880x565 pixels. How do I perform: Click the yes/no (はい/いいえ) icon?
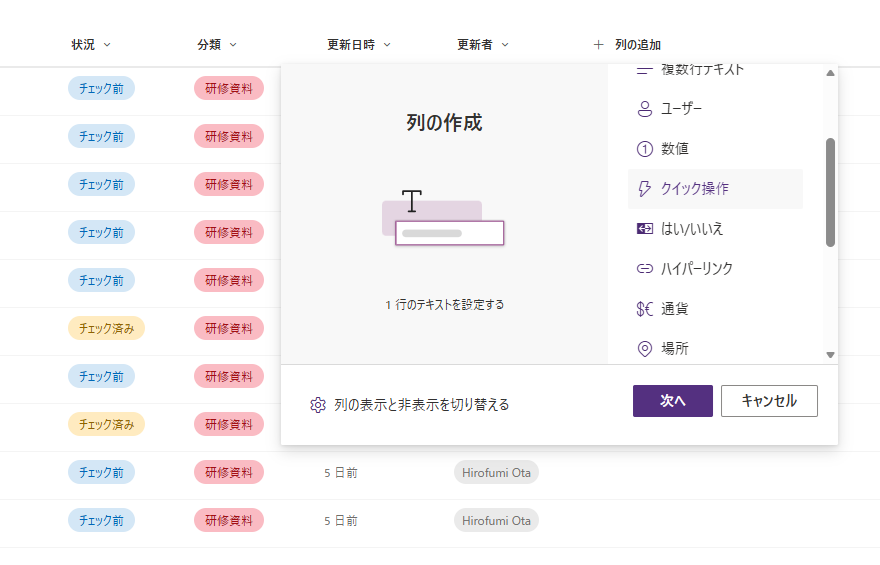pyautogui.click(x=645, y=229)
